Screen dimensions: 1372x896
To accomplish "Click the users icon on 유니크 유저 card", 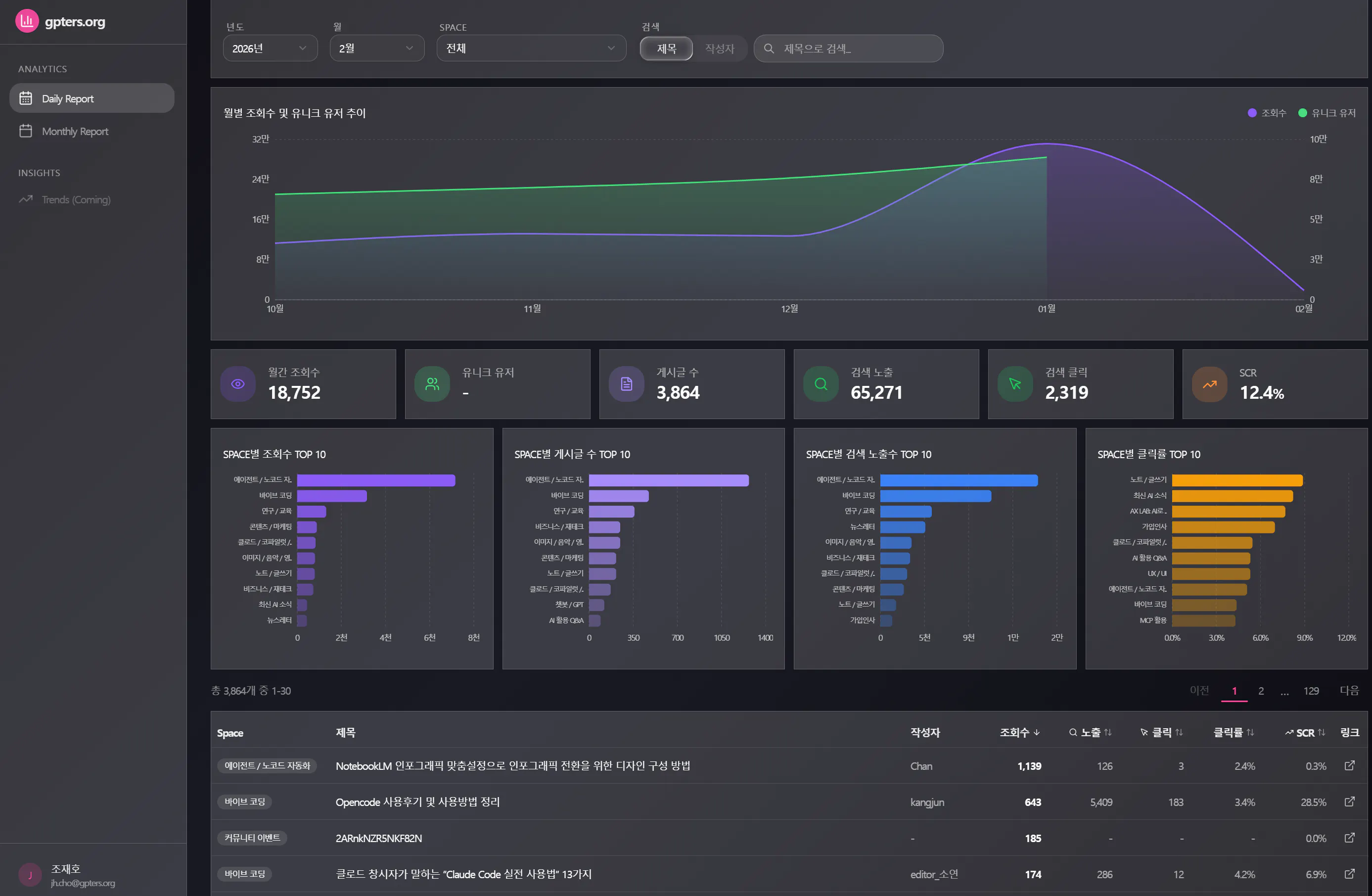I will (432, 383).
